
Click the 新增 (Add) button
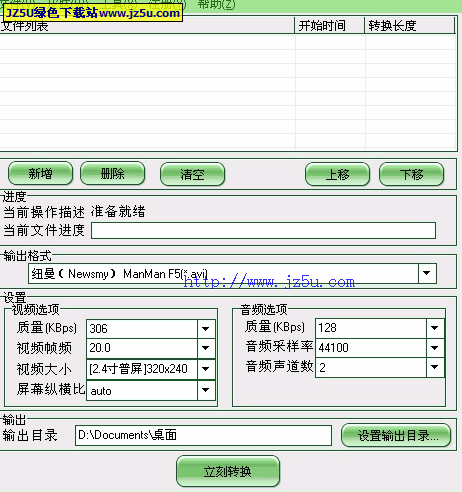[x=40, y=173]
